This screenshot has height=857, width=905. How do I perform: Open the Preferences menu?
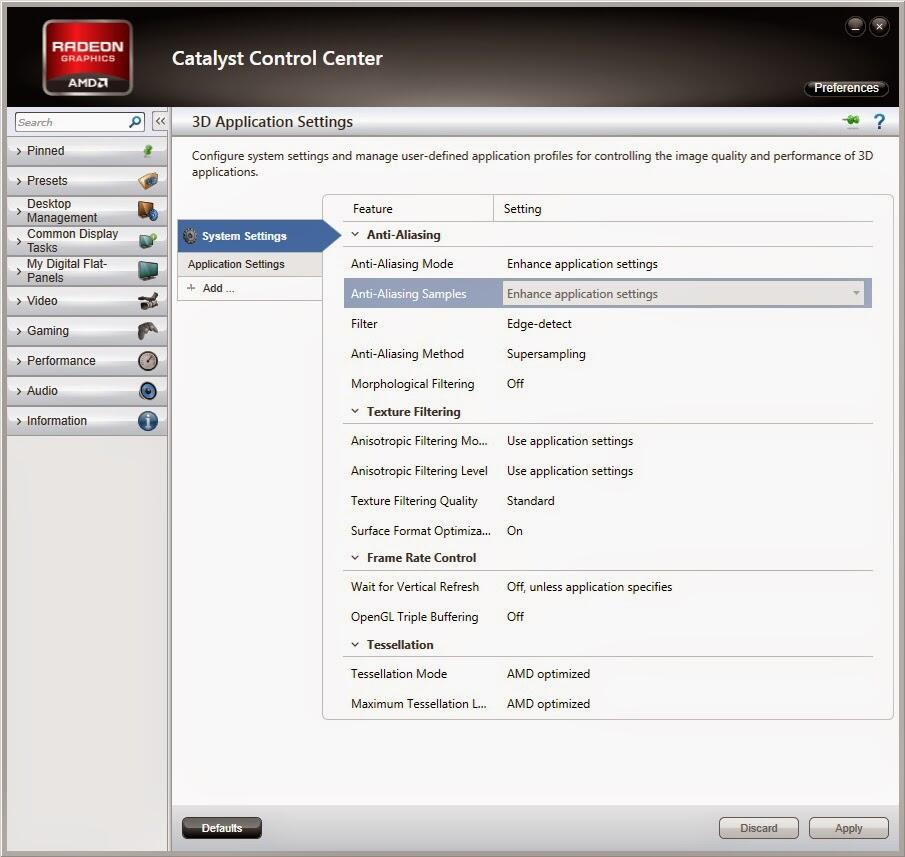[x=846, y=88]
